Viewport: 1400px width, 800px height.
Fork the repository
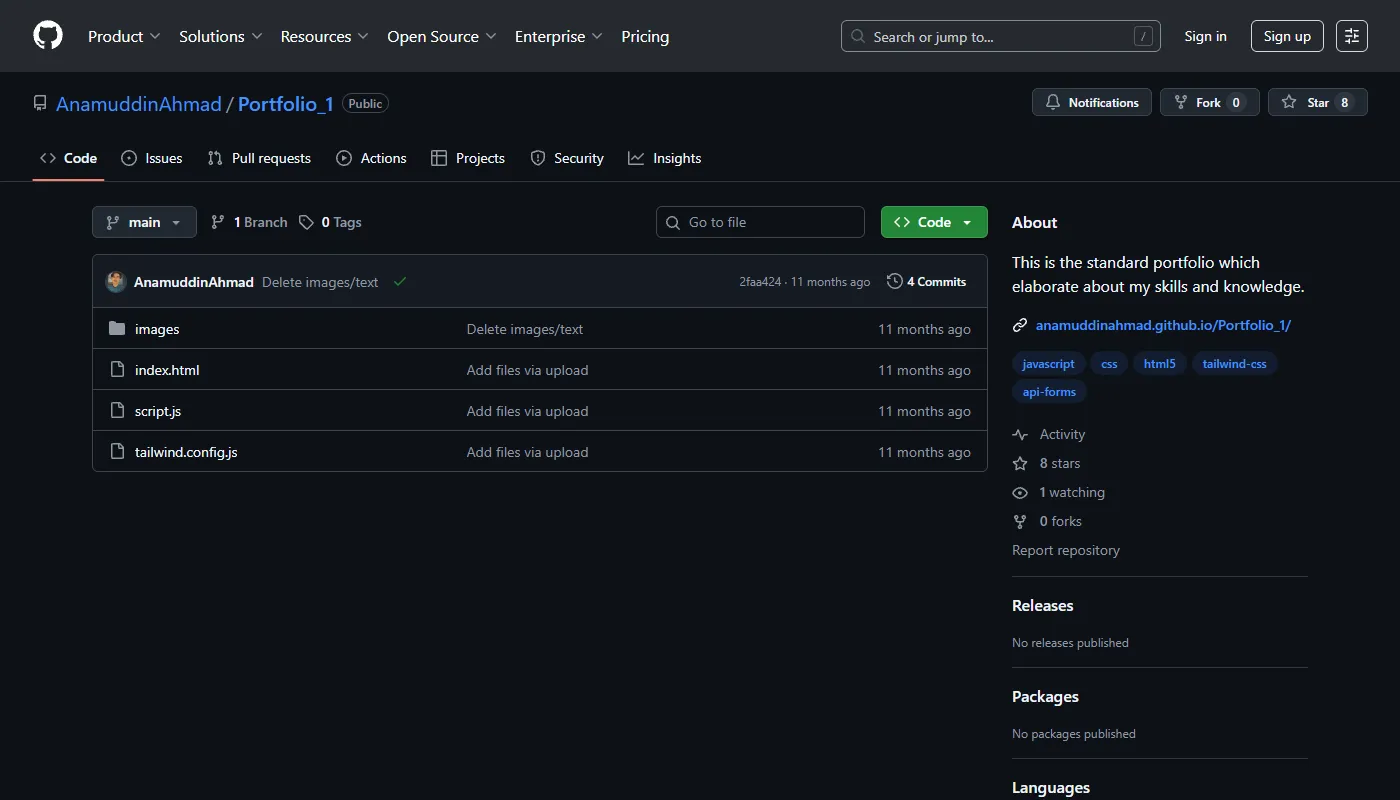pos(1210,102)
